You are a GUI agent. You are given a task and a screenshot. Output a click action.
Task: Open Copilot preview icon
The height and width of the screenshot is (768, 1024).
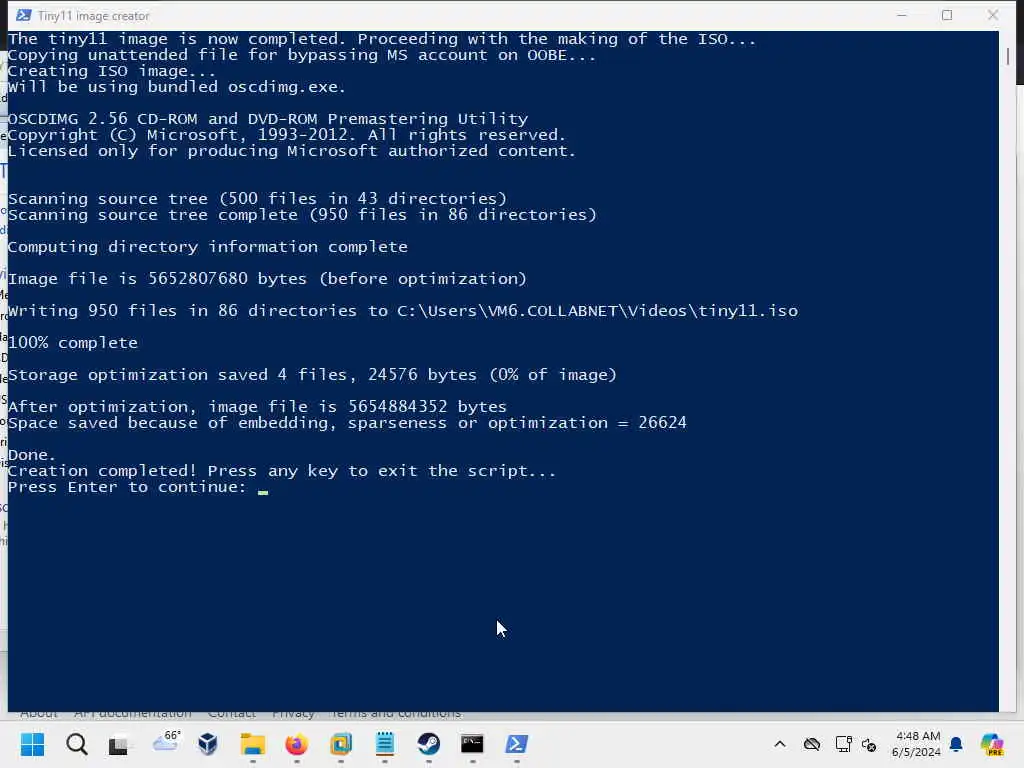pos(992,744)
